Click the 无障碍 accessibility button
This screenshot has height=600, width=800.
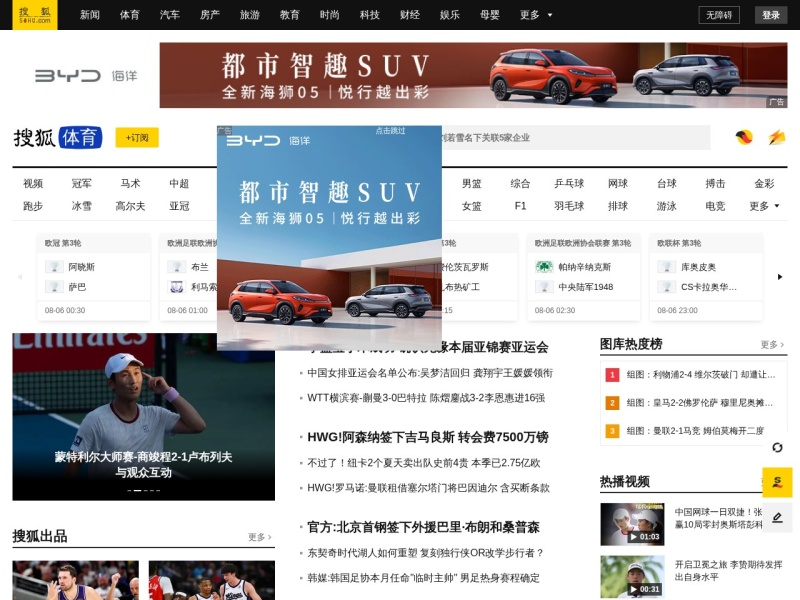(719, 15)
